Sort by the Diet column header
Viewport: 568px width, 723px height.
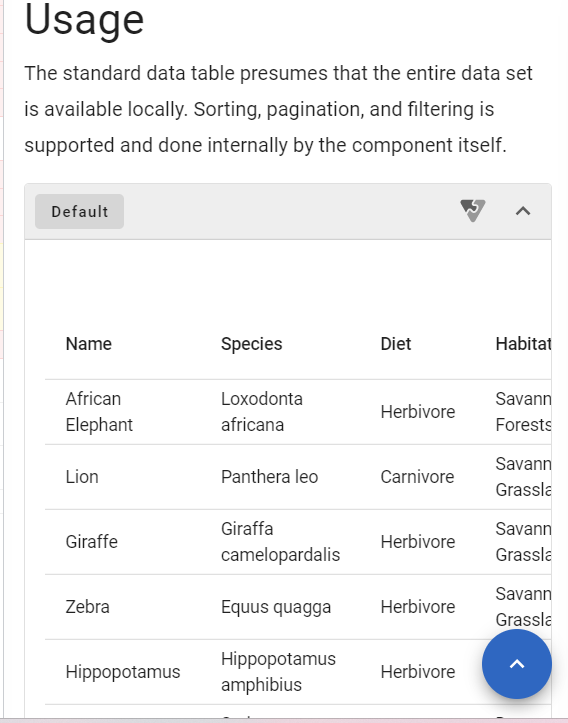(x=396, y=344)
